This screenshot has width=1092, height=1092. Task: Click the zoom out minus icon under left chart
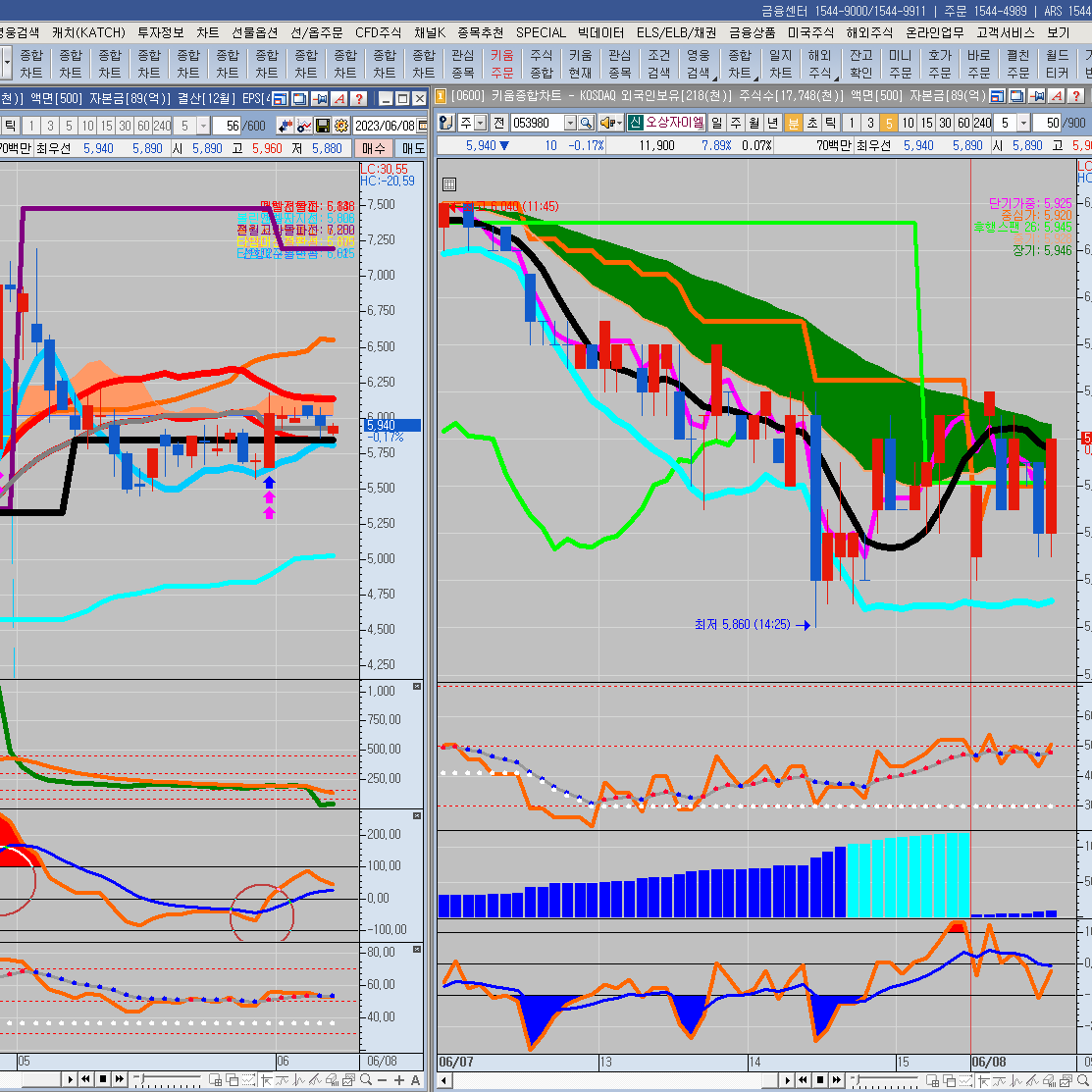[x=383, y=1080]
